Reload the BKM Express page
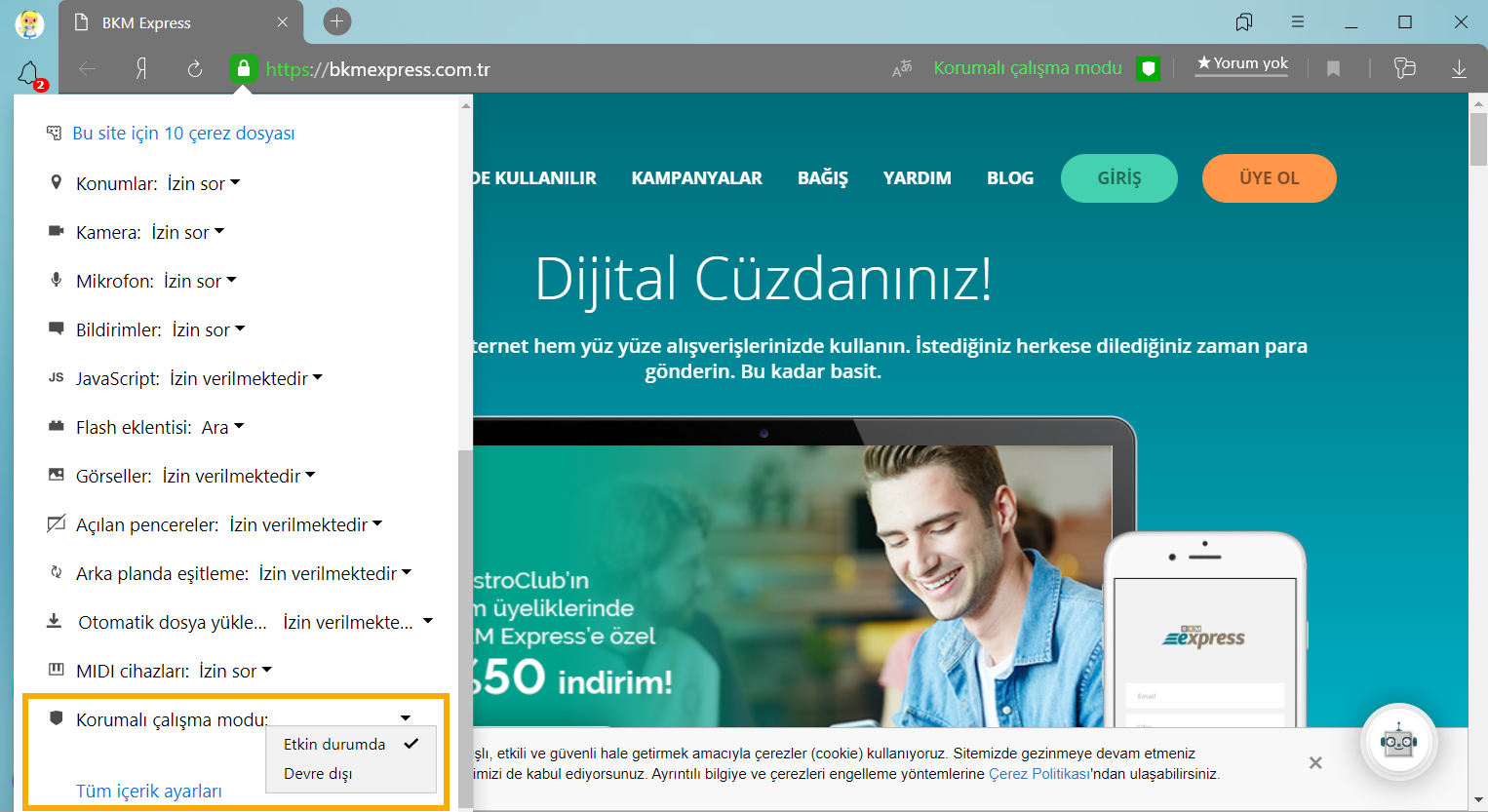 [x=195, y=69]
